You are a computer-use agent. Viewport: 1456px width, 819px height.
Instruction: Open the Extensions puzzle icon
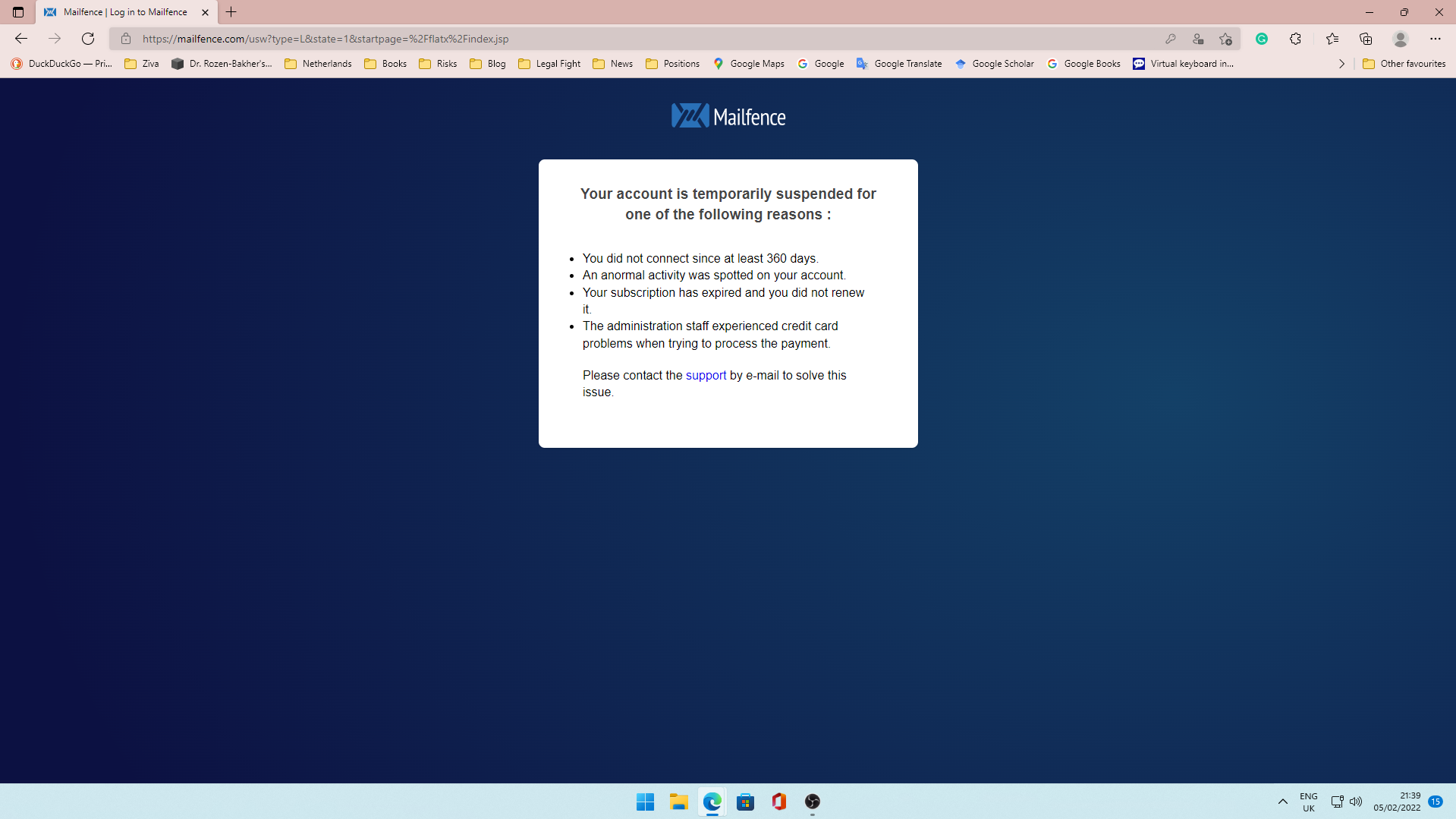pyautogui.click(x=1295, y=39)
